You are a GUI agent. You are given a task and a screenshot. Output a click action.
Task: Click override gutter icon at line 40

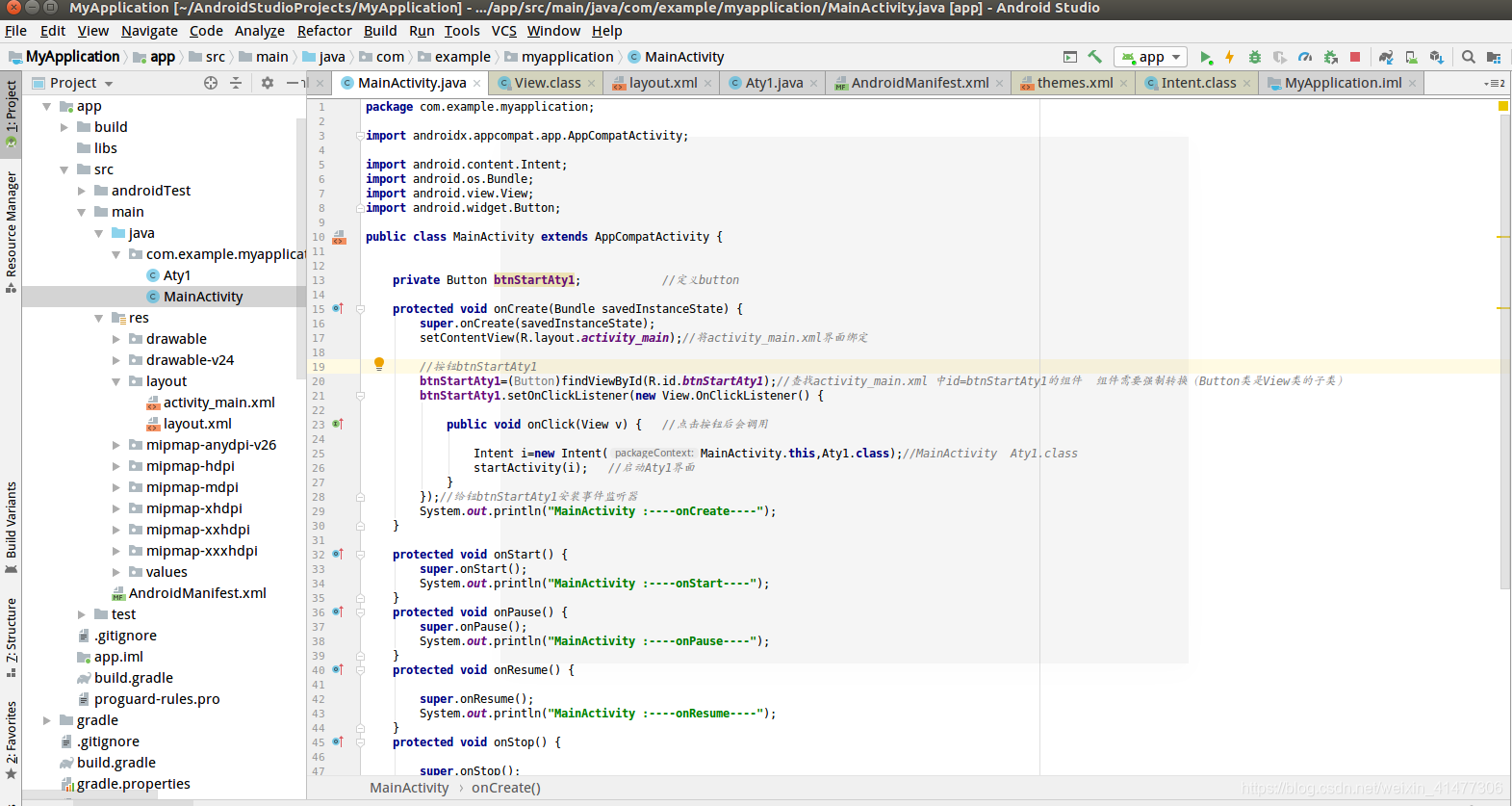coord(338,669)
